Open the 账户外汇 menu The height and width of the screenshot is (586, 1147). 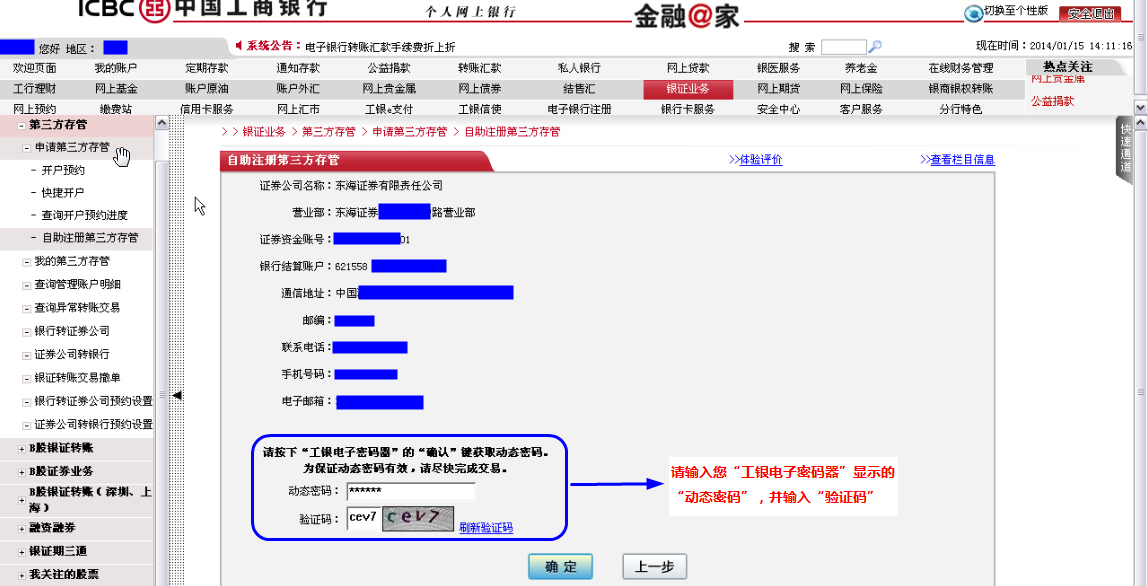point(298,89)
